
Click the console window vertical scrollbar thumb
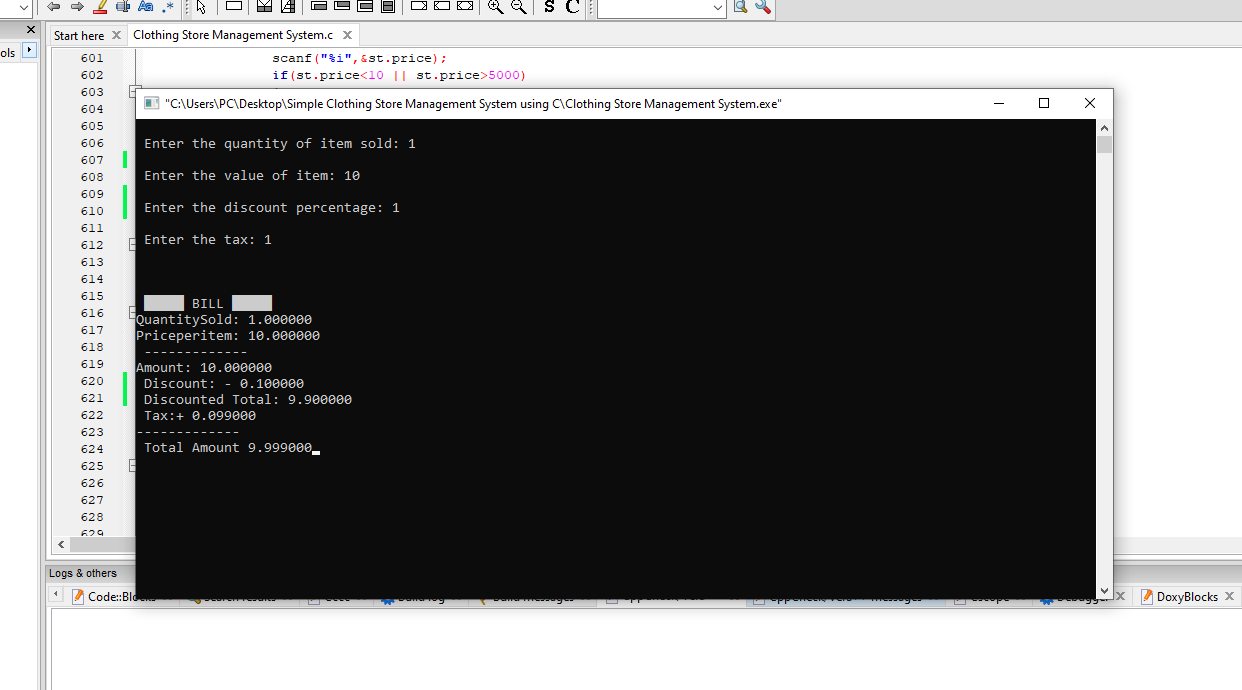1104,145
